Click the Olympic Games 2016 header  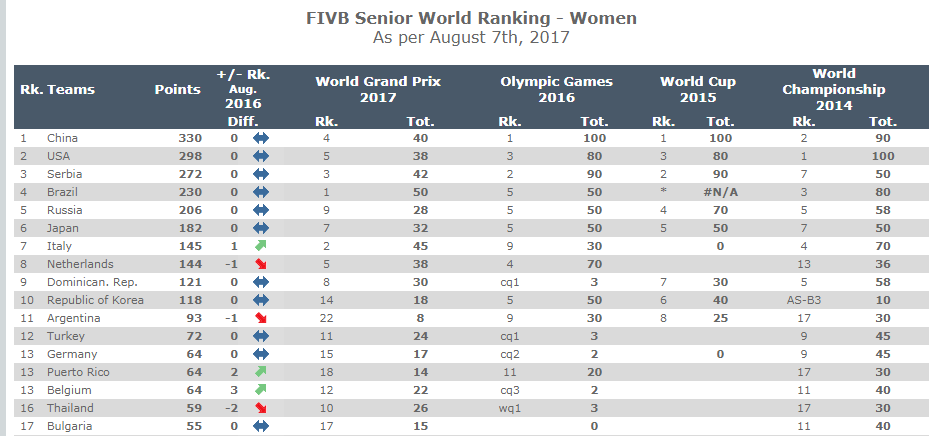(556, 90)
